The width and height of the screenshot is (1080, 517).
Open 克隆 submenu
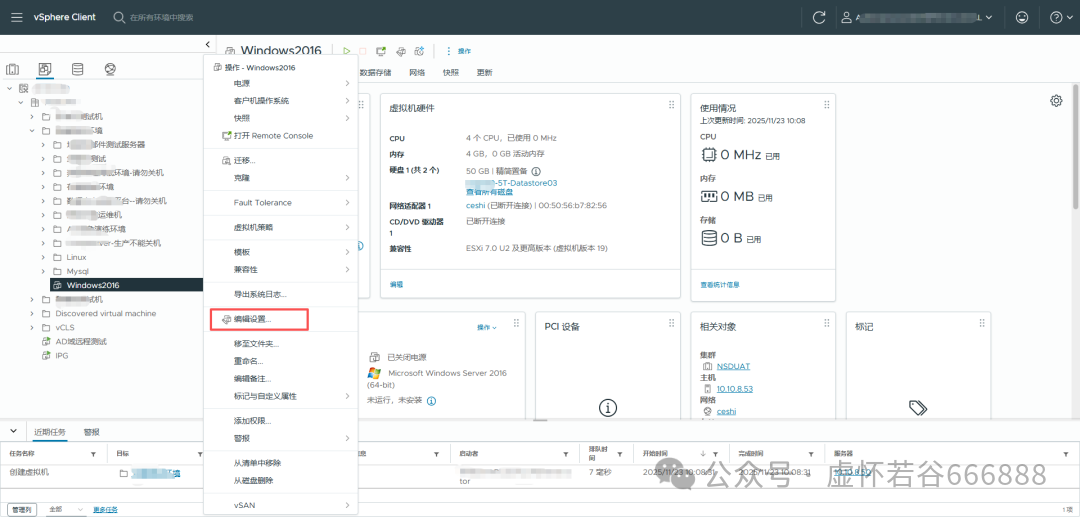(x=281, y=178)
